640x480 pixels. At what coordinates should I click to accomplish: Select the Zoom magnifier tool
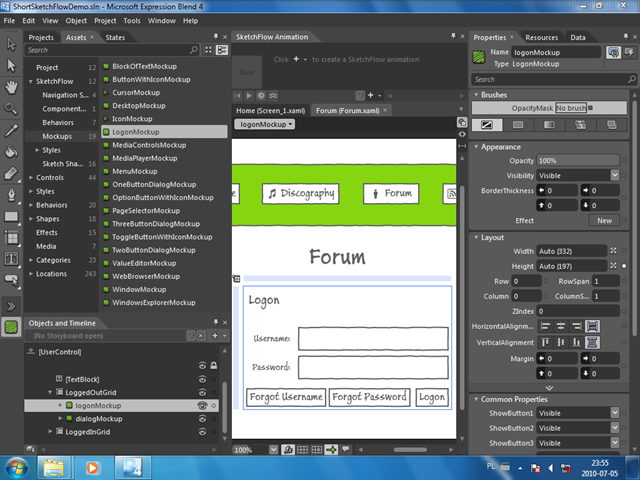(x=11, y=108)
